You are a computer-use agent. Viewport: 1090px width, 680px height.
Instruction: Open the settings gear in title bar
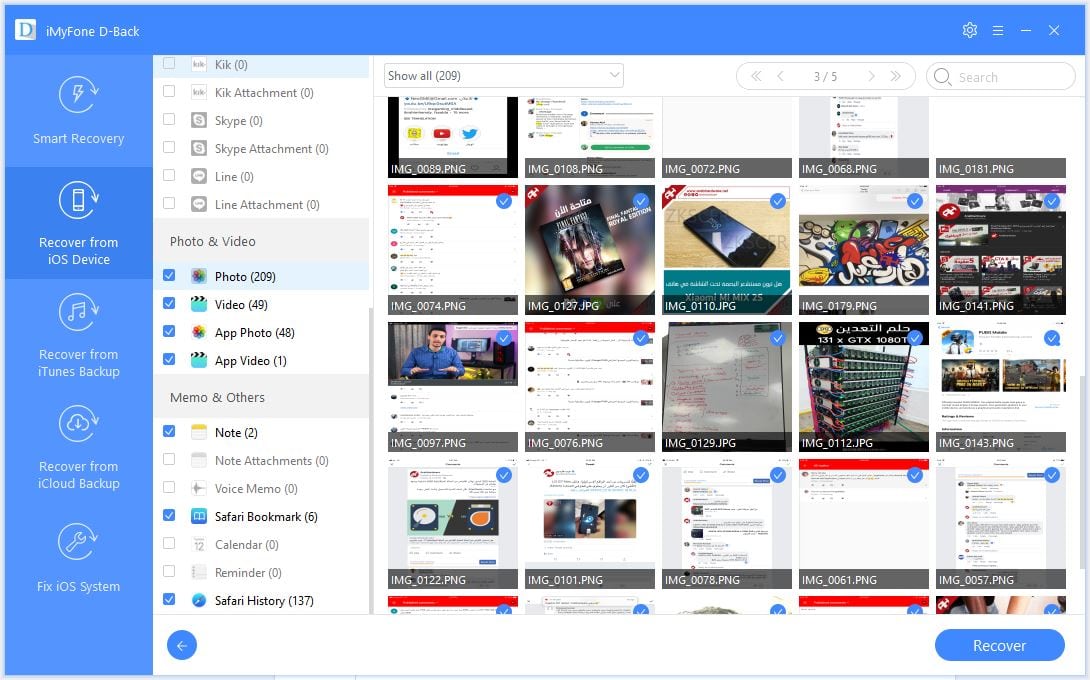[970, 31]
